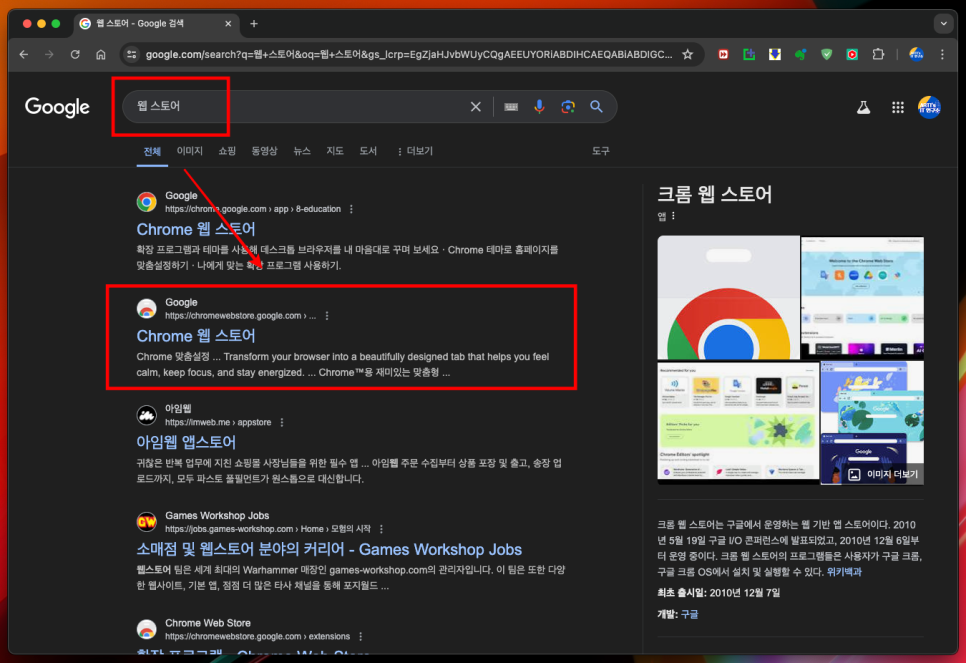Switch to the 뉴스 tab
Screen dimensions: 966x663
(x=302, y=151)
